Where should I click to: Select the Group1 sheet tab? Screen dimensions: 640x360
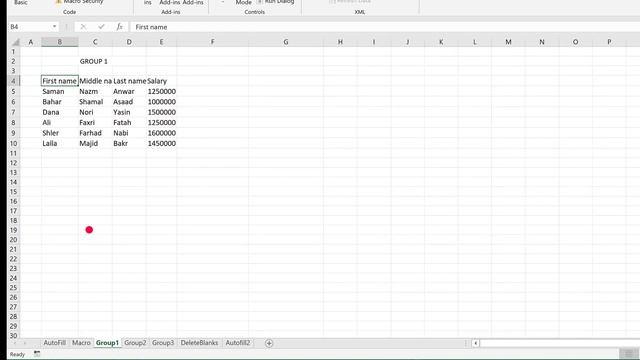click(x=107, y=343)
